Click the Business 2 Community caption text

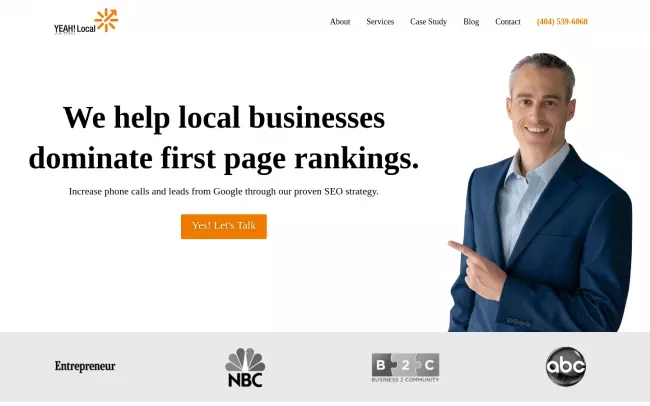tap(405, 380)
